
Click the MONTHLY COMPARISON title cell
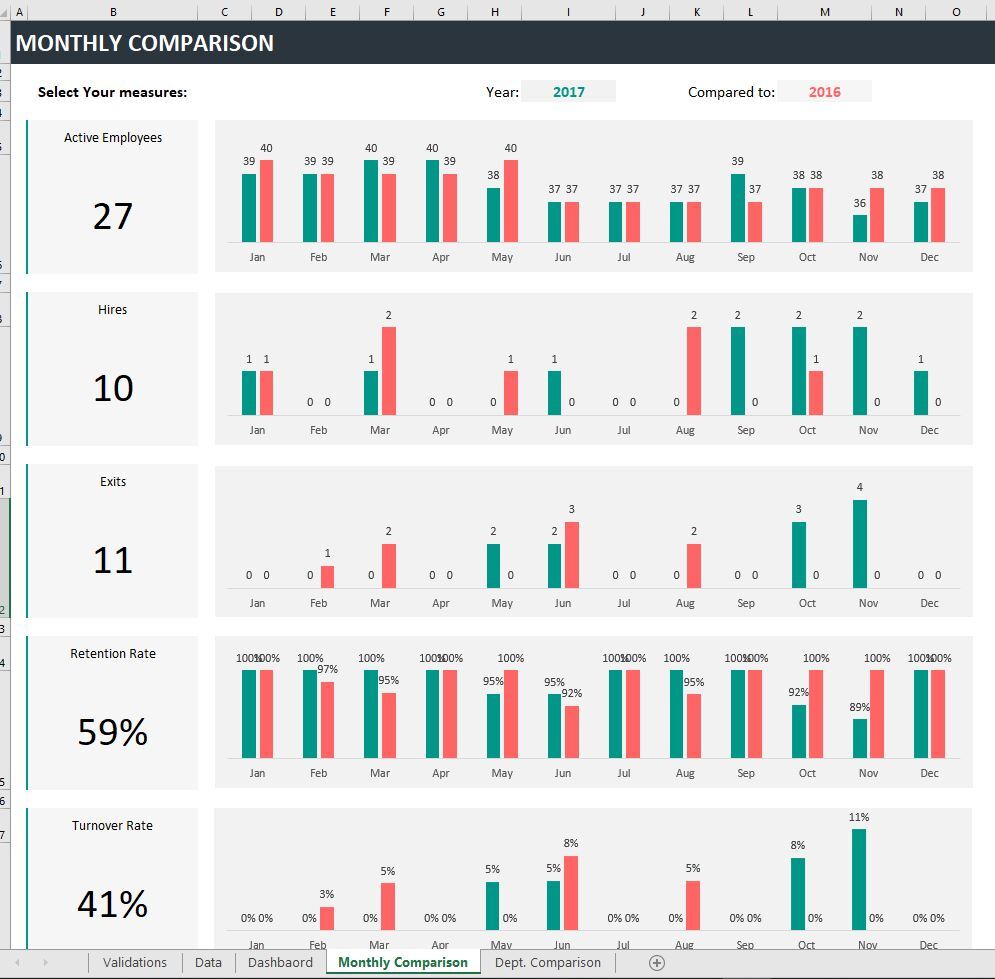click(x=503, y=43)
